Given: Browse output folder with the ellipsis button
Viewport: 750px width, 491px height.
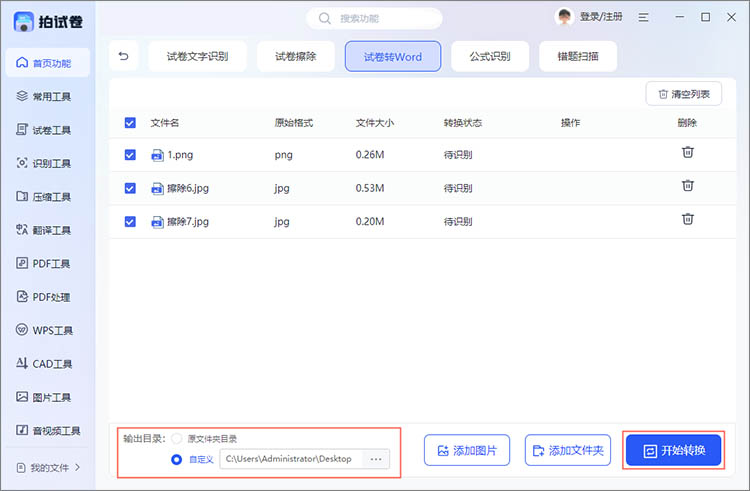Looking at the screenshot, I should [376, 459].
